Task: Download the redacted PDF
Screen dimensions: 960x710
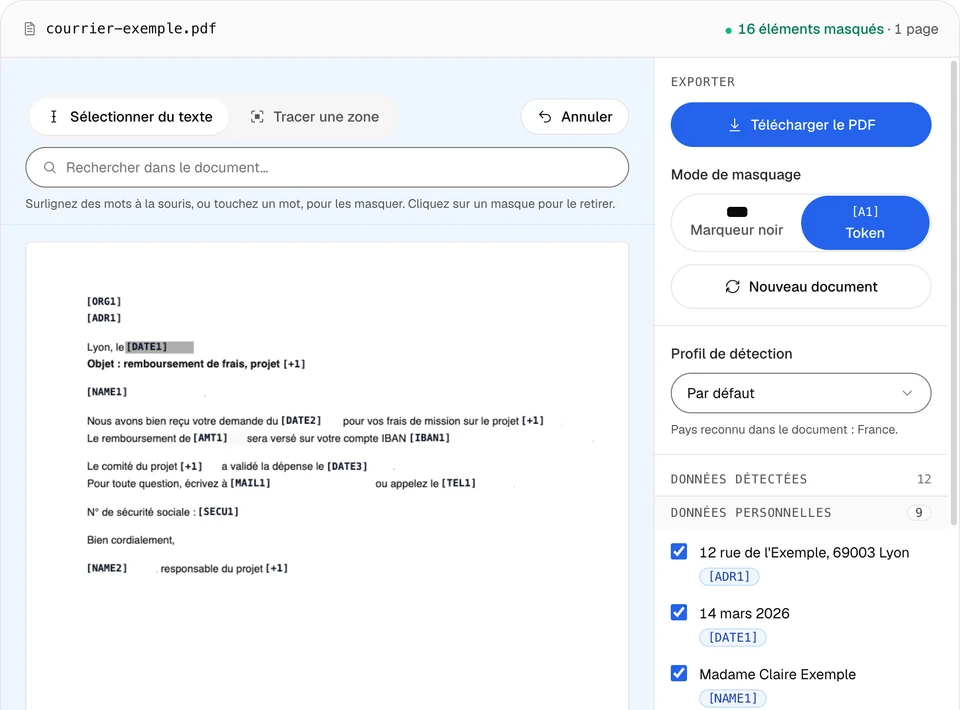Action: (801, 125)
